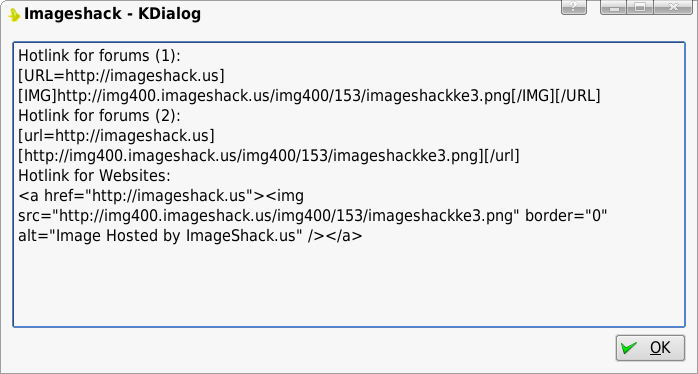Click the alt="Image Hosted by ImageShack.us" line
Image resolution: width=698 pixels, height=374 pixels.
tap(190, 236)
